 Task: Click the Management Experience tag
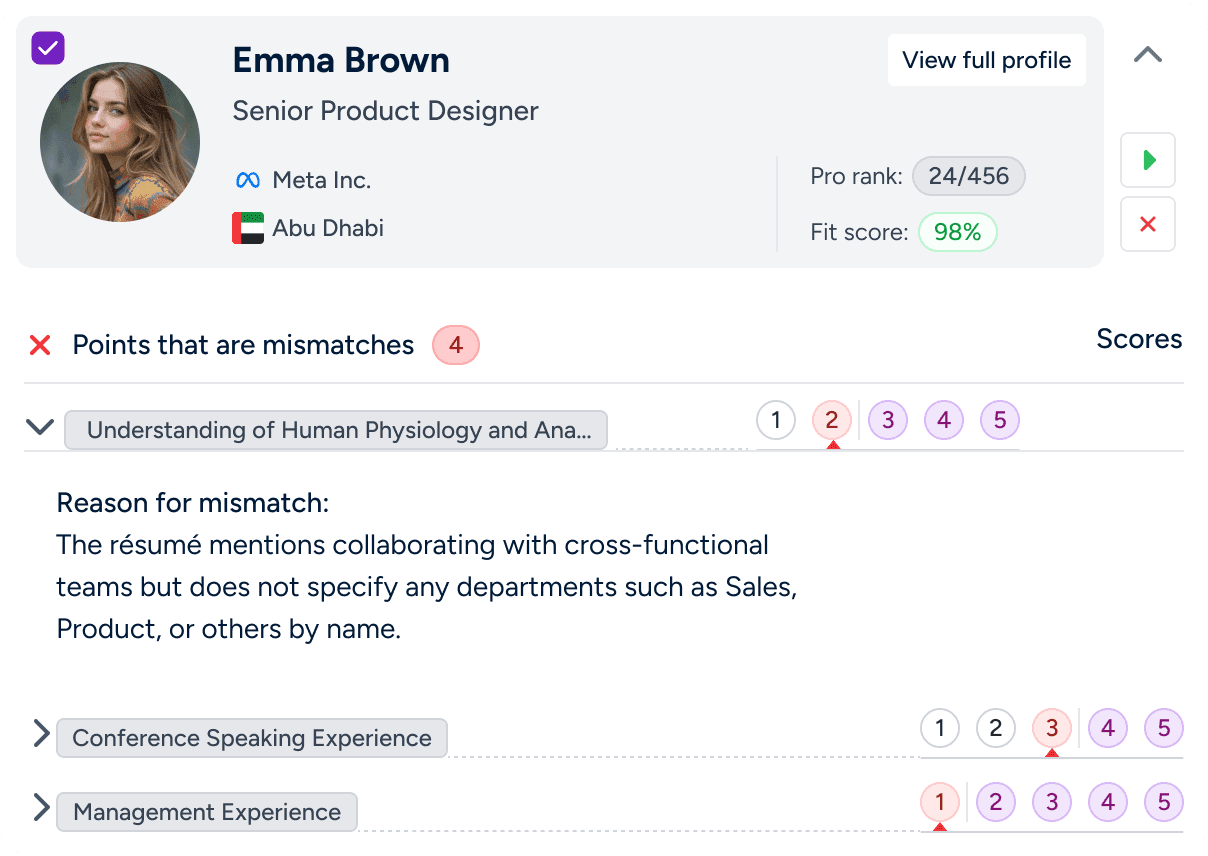(x=207, y=812)
